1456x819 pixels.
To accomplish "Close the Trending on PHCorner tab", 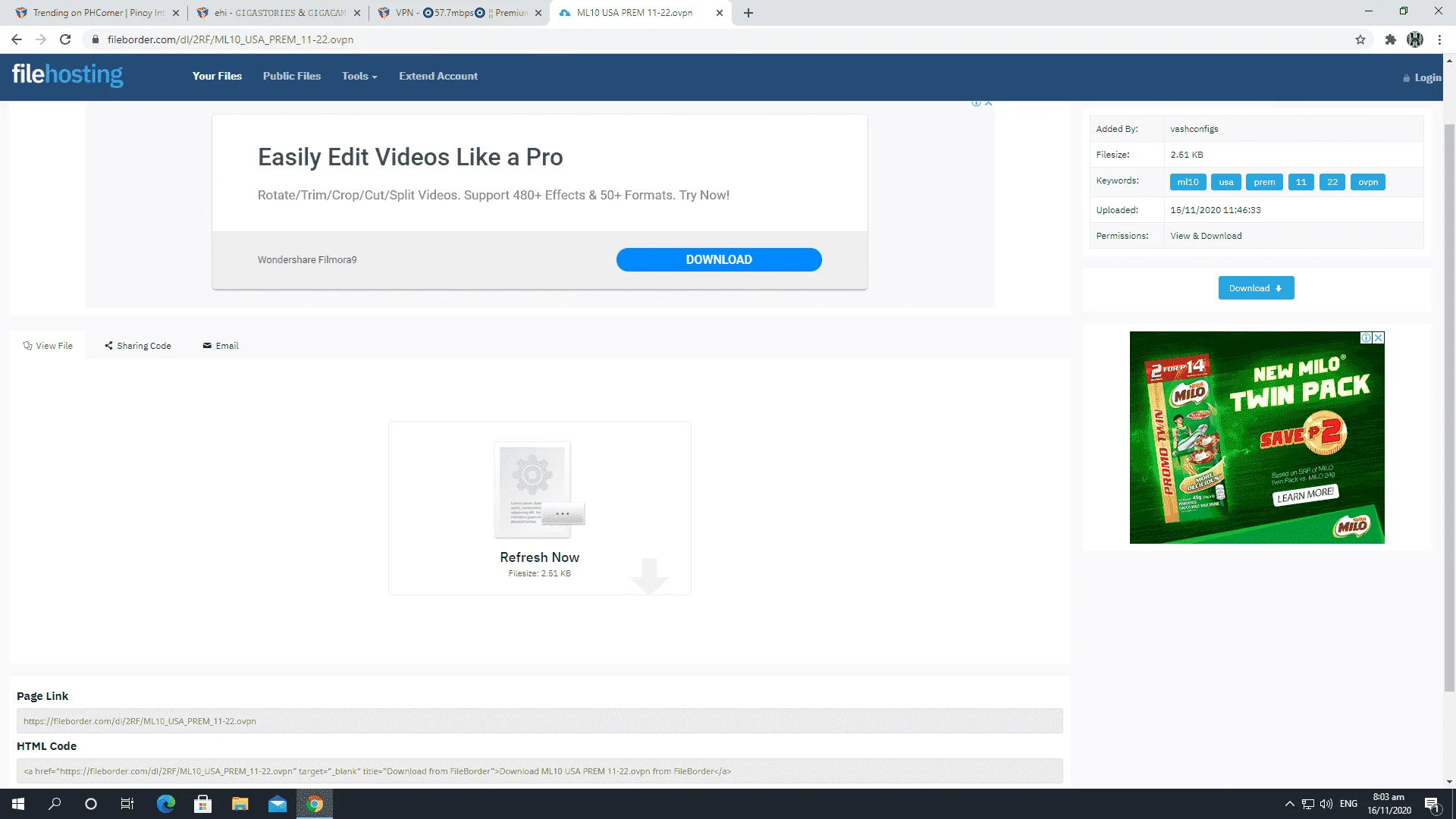I will tap(176, 13).
